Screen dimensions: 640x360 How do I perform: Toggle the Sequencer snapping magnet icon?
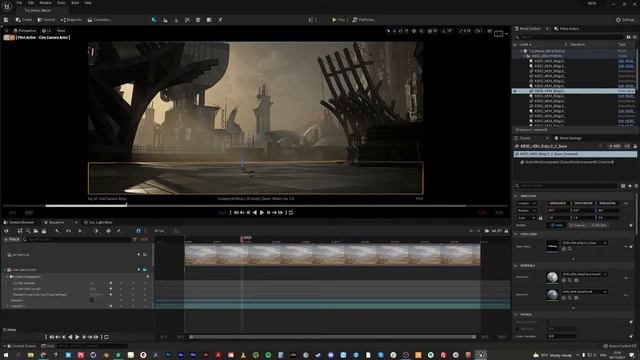pos(138,231)
